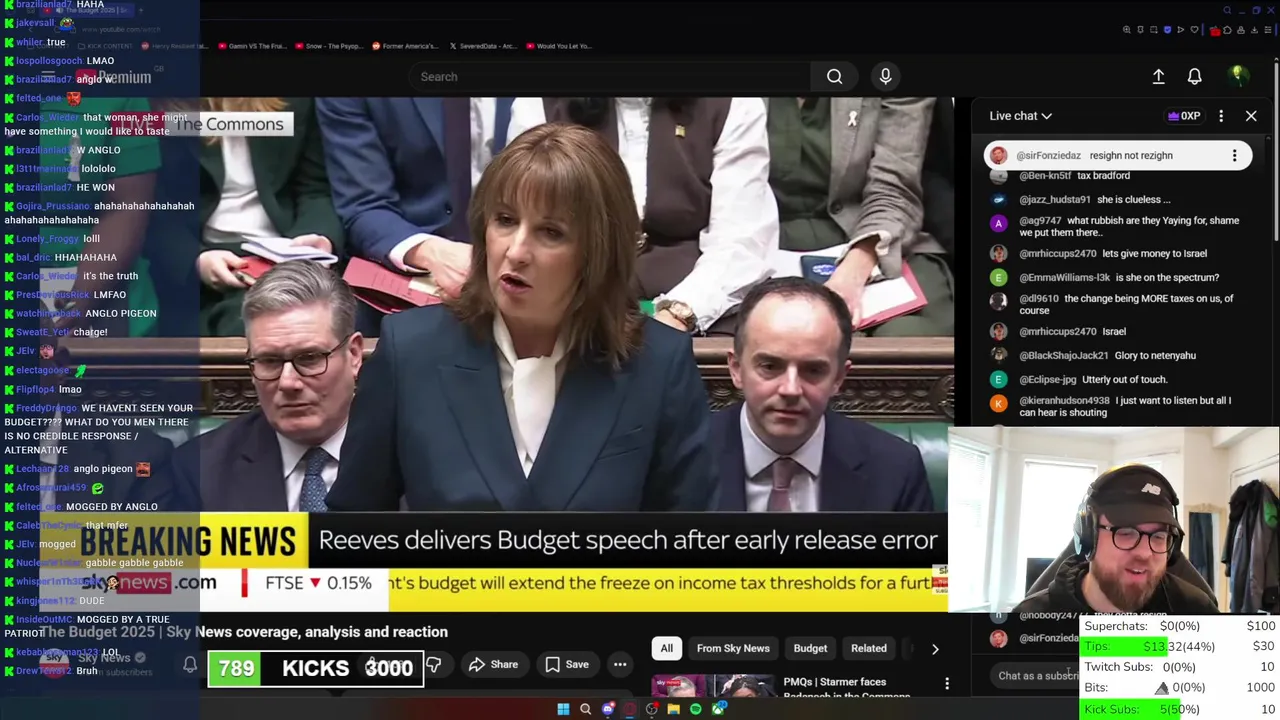The height and width of the screenshot is (720, 1280).
Task: Select the From Sky News chip
Action: 733,648
